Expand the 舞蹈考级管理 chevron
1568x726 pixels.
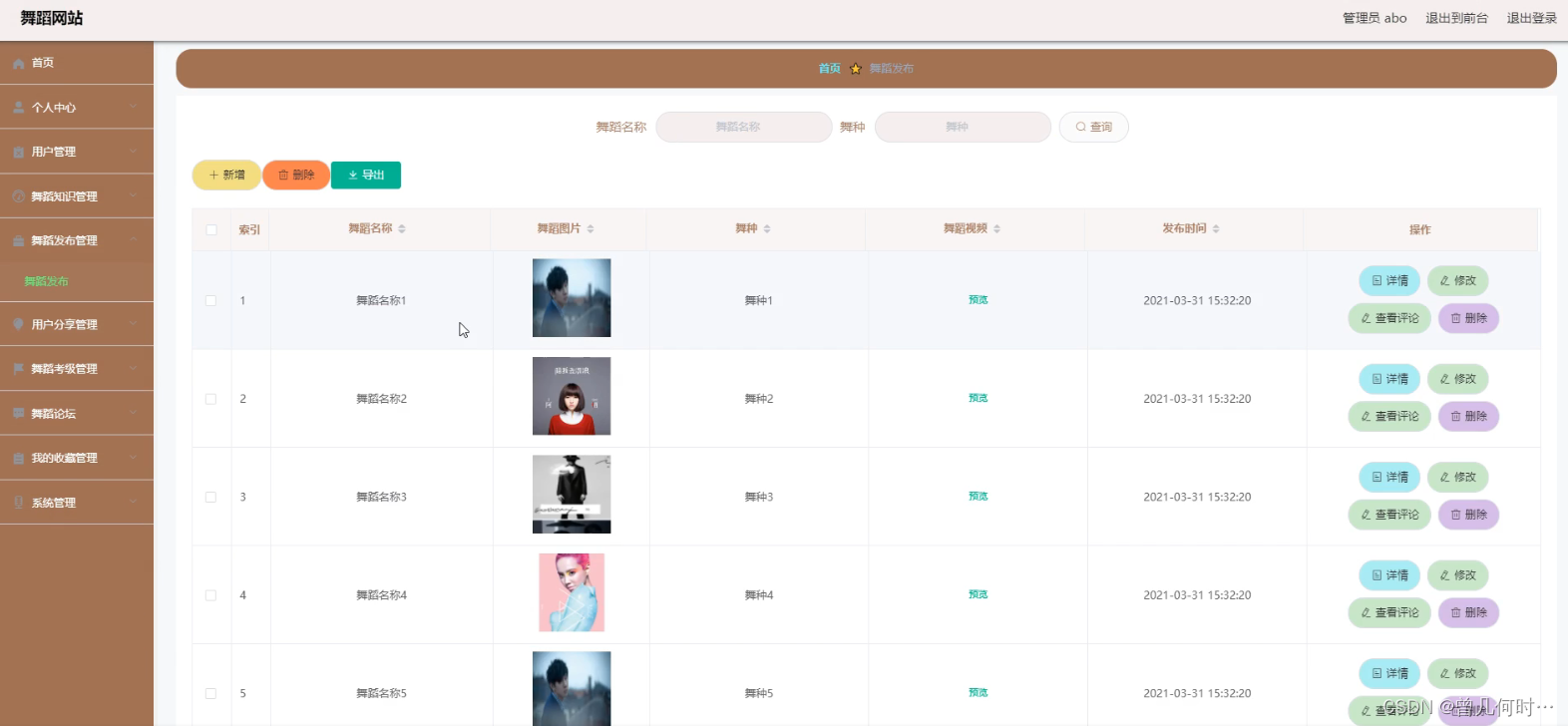coord(133,368)
